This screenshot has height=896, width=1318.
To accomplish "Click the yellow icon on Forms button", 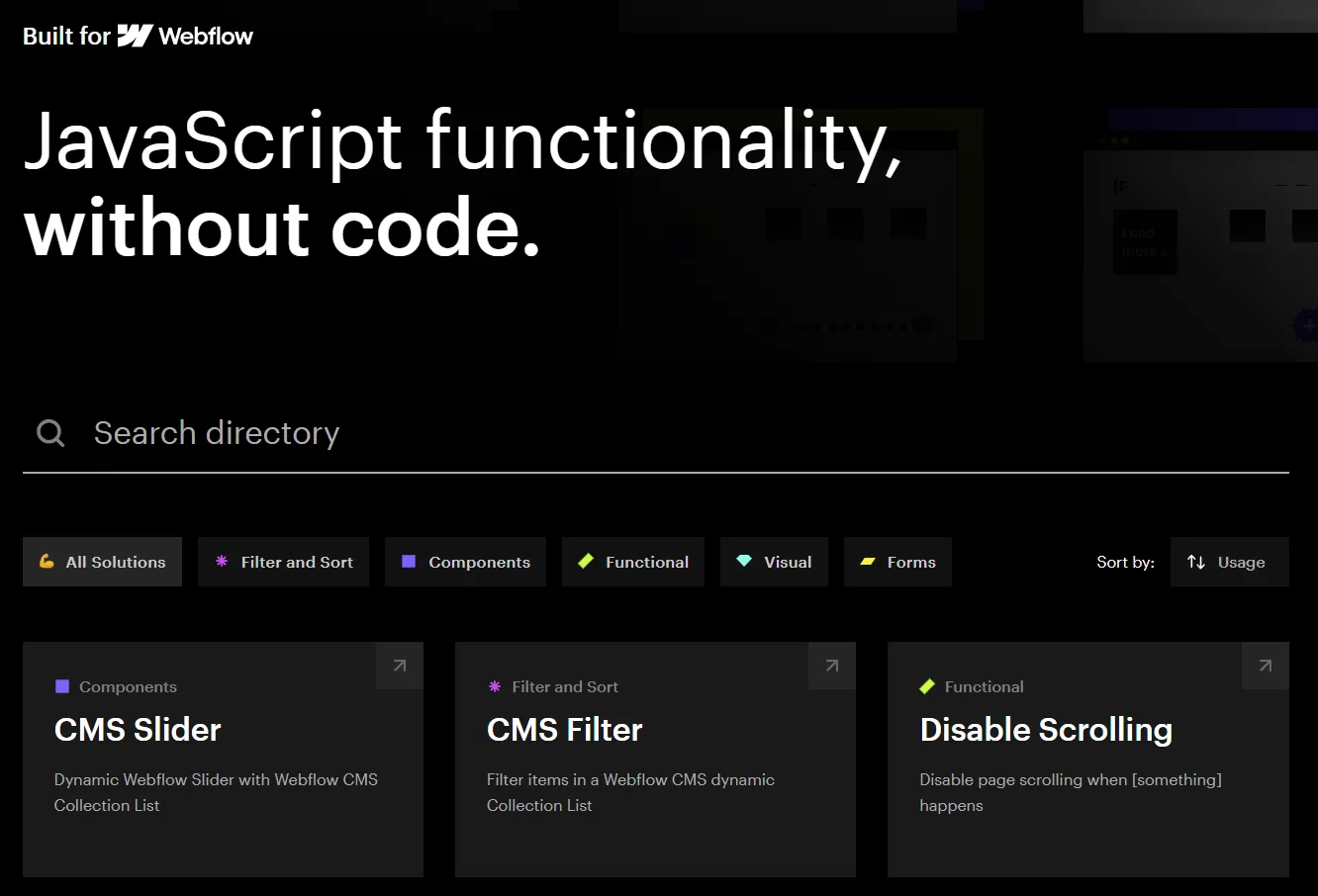I will 868,561.
